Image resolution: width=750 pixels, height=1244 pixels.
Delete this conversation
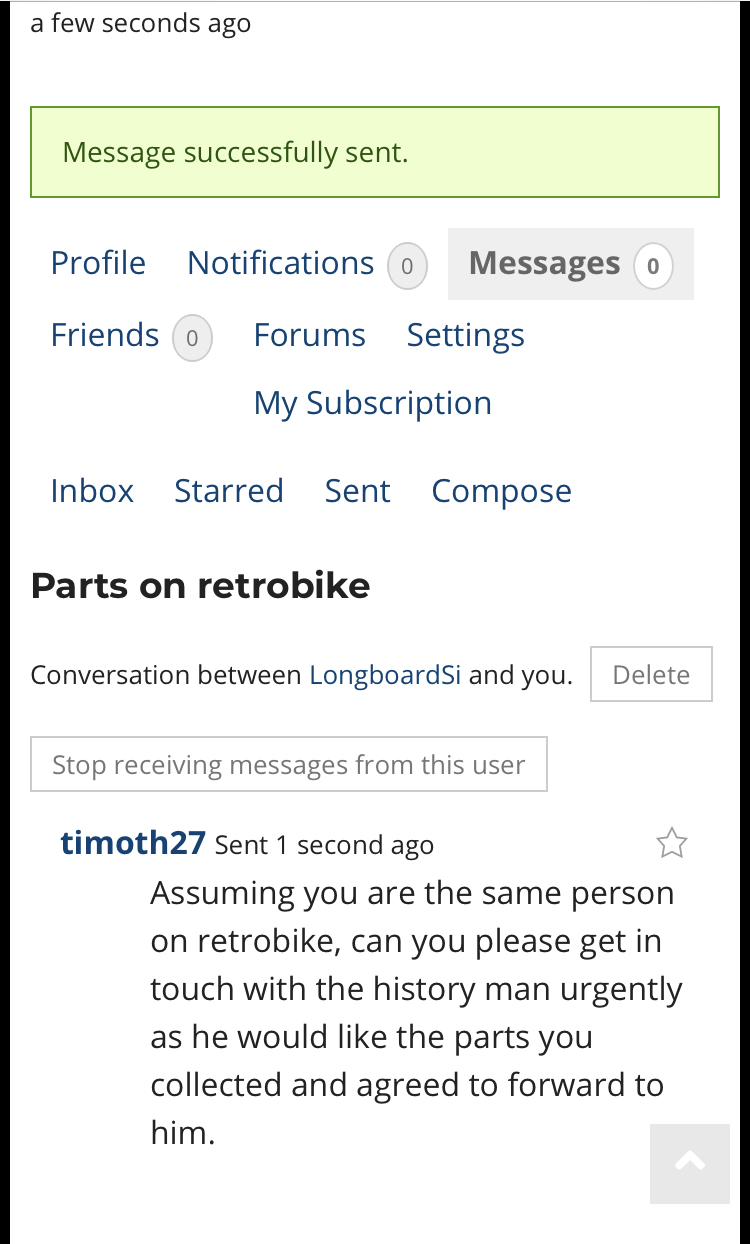[x=651, y=675]
